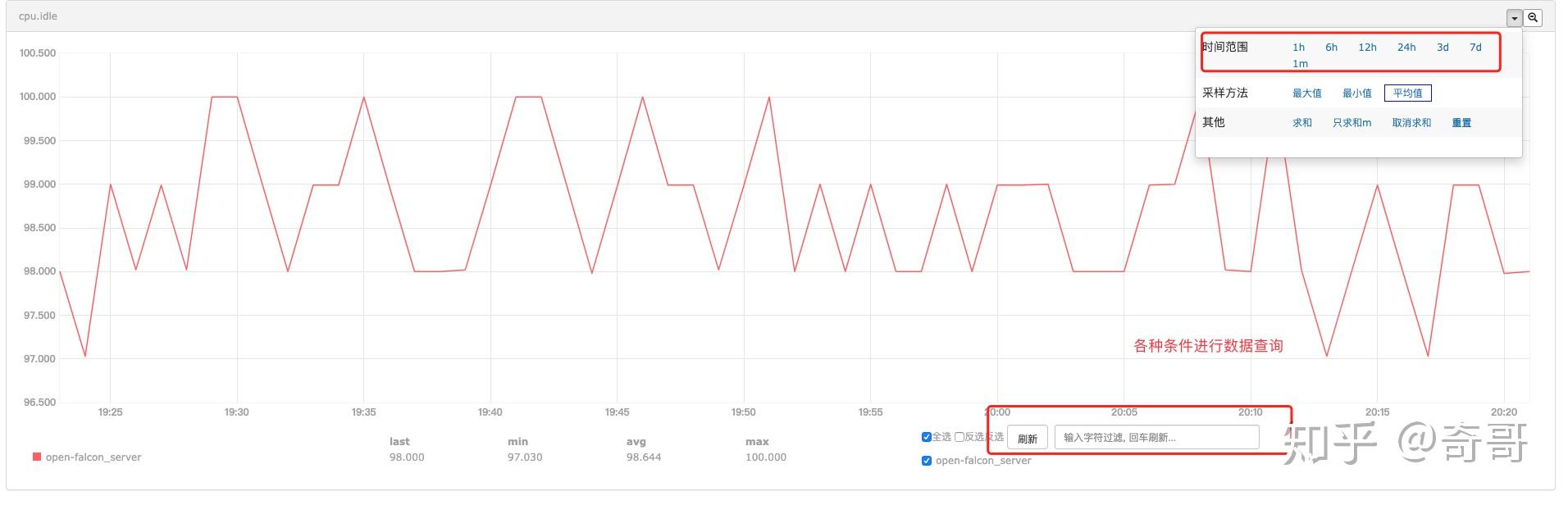
Task: Choose 最小值 sampling method
Action: click(1357, 93)
